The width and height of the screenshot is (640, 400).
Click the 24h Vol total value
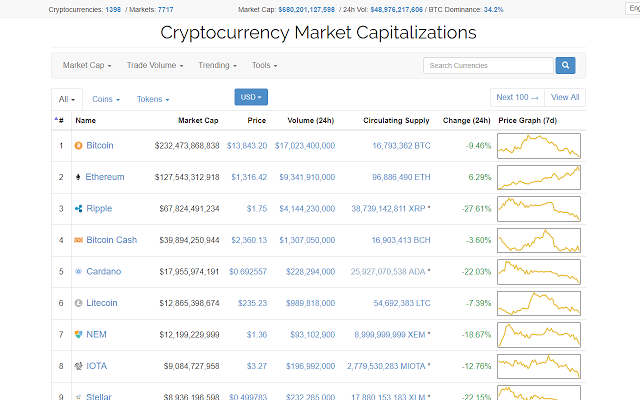[396, 9]
